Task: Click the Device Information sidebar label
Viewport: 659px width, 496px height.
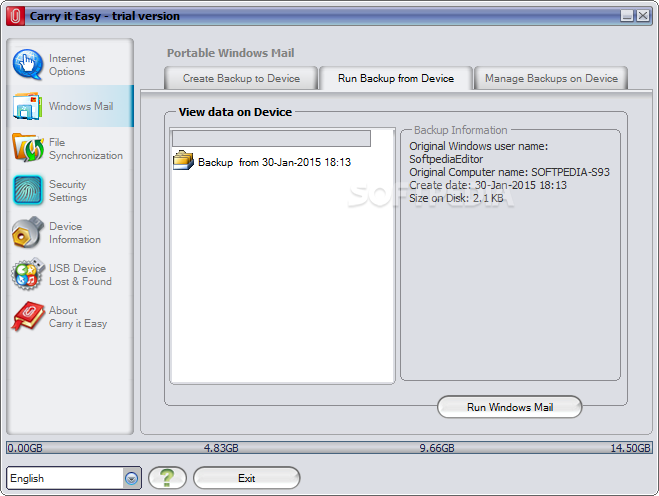Action: click(75, 233)
